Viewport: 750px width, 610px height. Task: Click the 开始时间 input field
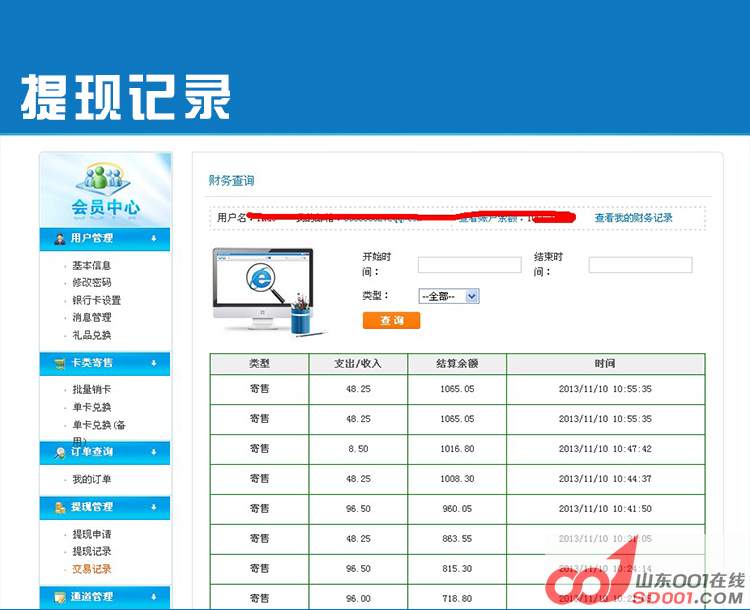[469, 265]
